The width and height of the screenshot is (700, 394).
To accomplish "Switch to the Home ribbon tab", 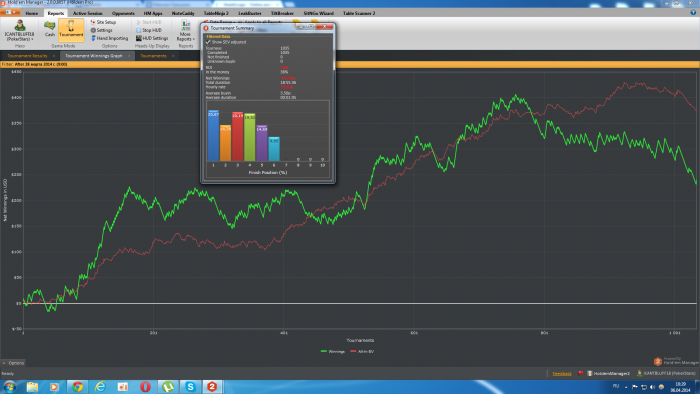I will (x=32, y=13).
